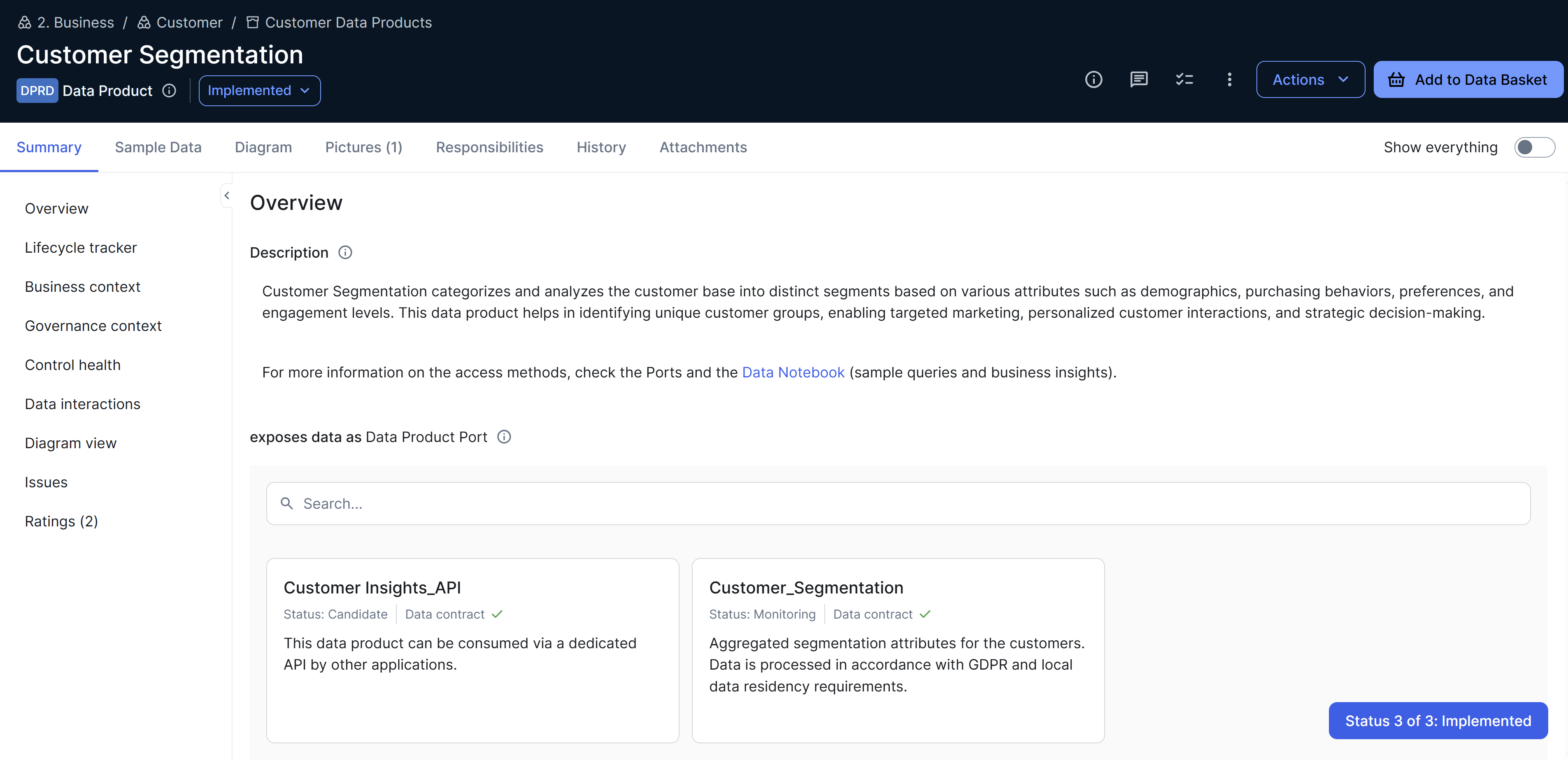This screenshot has width=1568, height=761.
Task: Open the Pictures (1) tab
Action: 363,147
